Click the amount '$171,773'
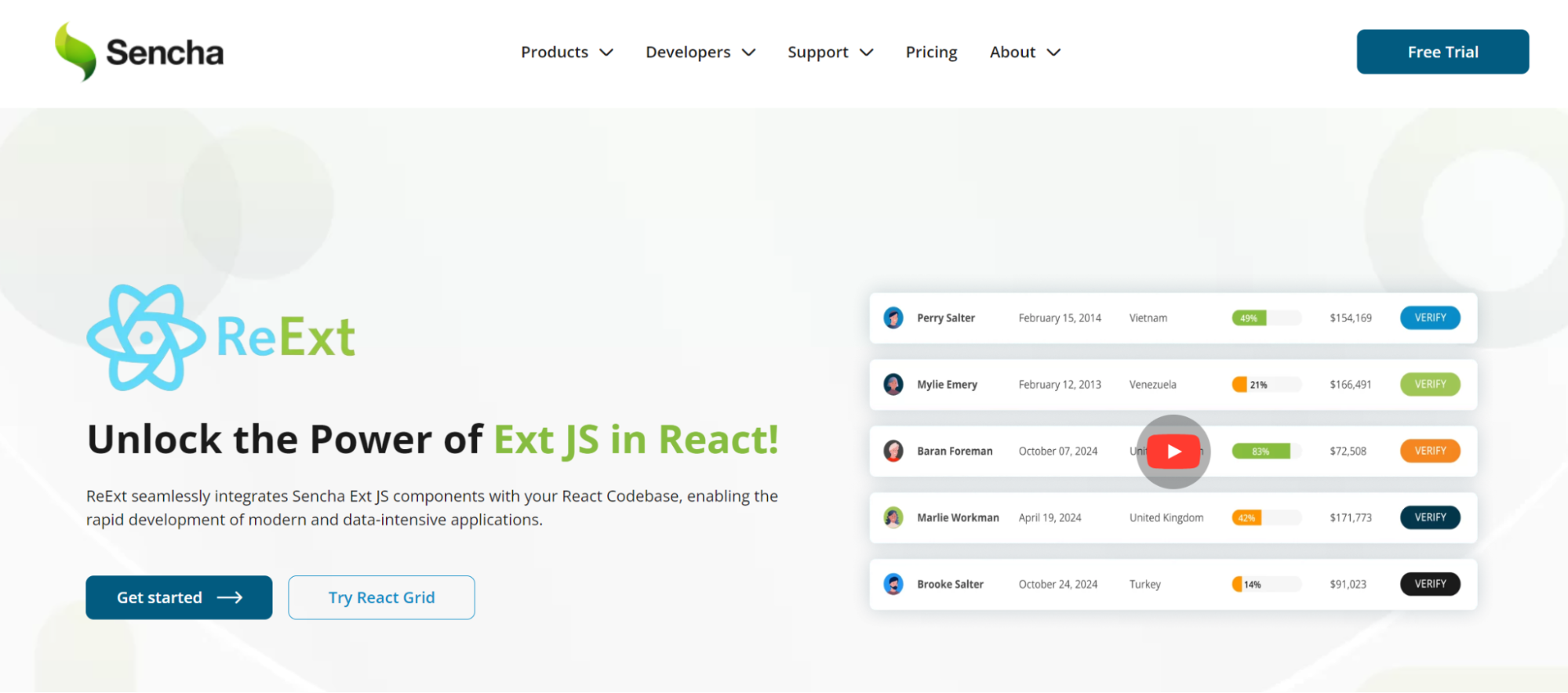1568x693 pixels. pos(1351,518)
